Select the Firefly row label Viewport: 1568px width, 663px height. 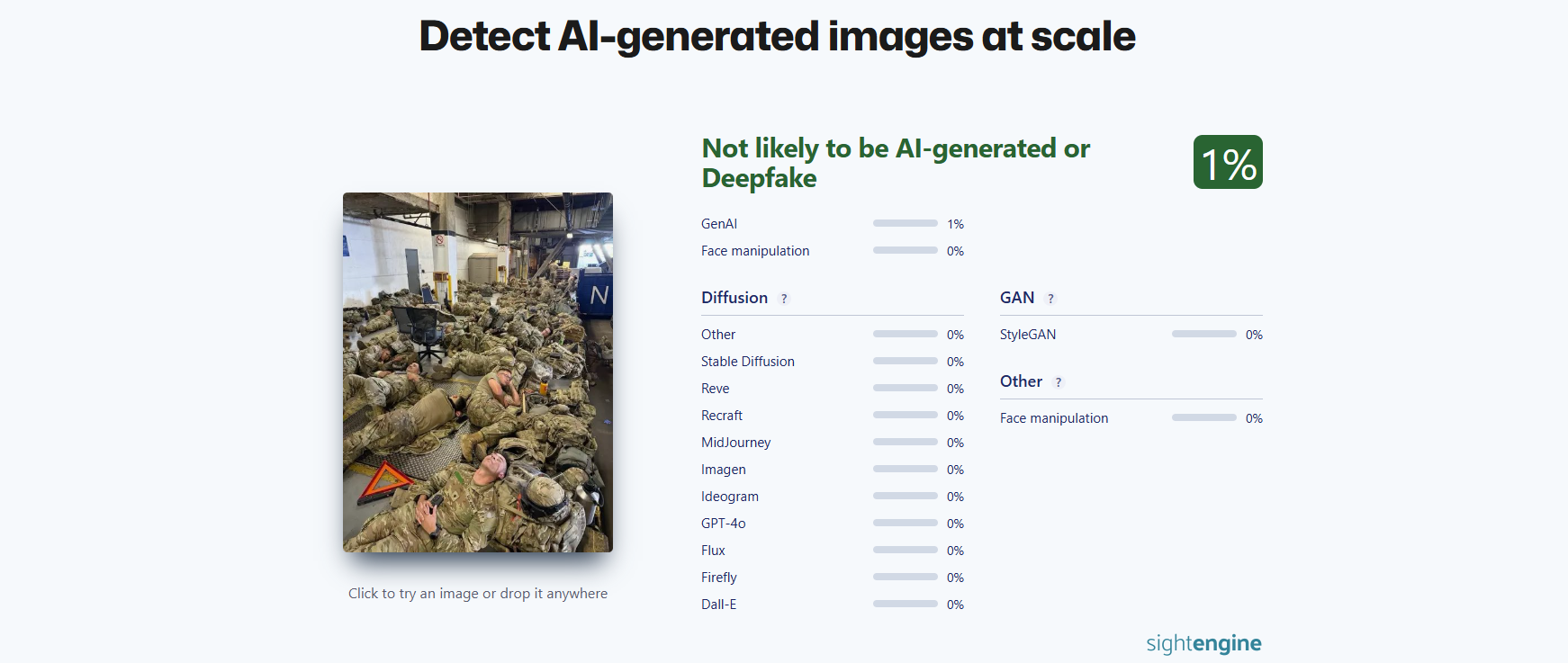[719, 578]
